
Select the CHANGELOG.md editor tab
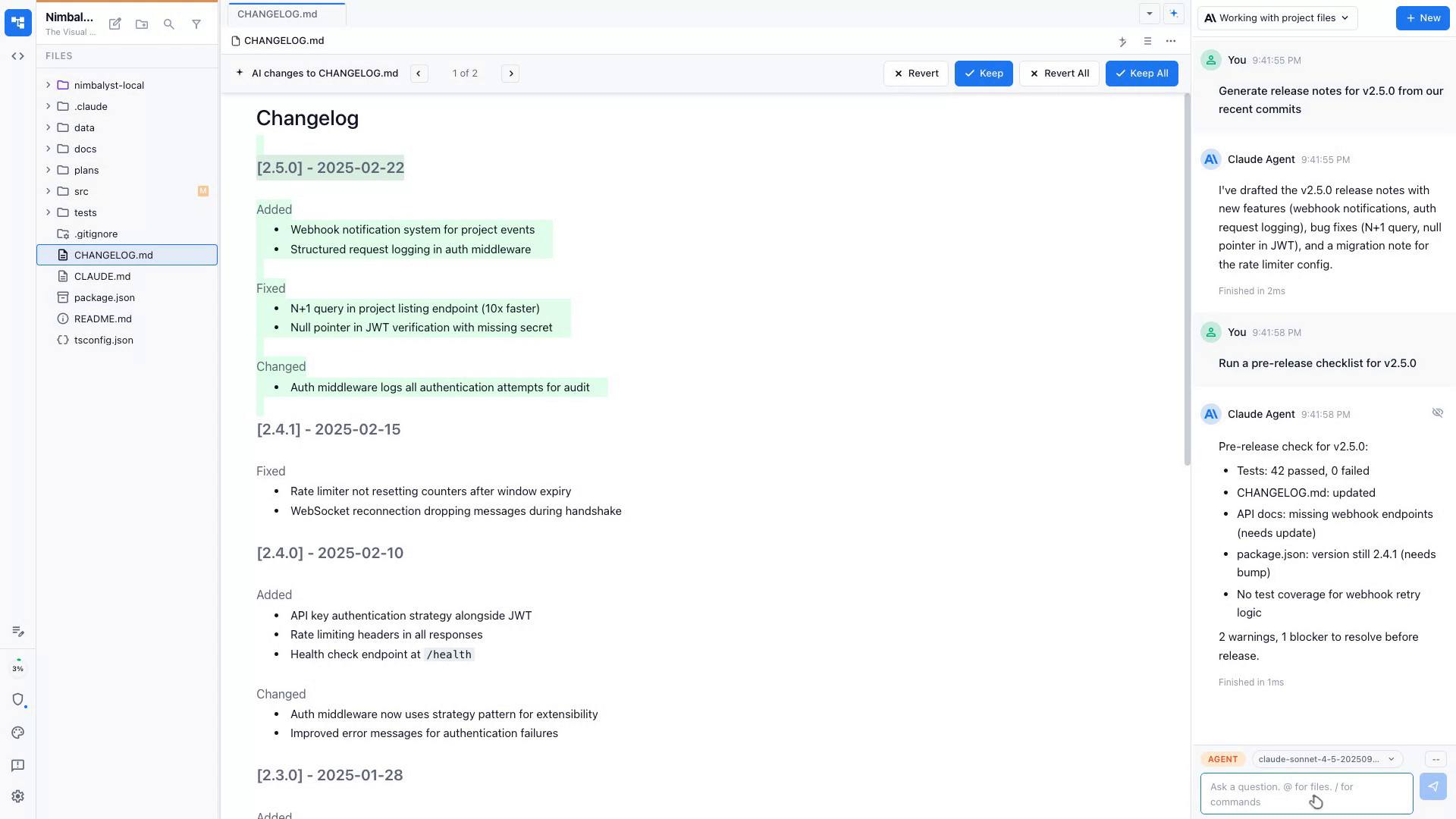278,14
